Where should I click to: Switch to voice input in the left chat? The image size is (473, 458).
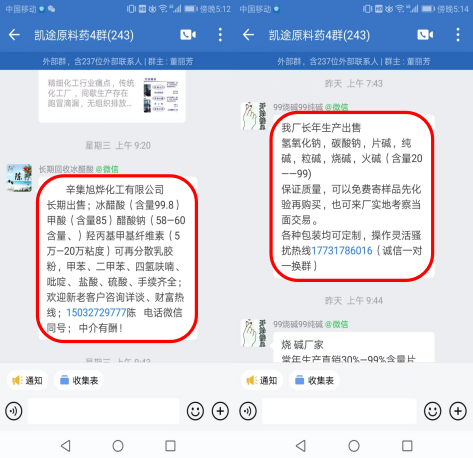point(14,411)
